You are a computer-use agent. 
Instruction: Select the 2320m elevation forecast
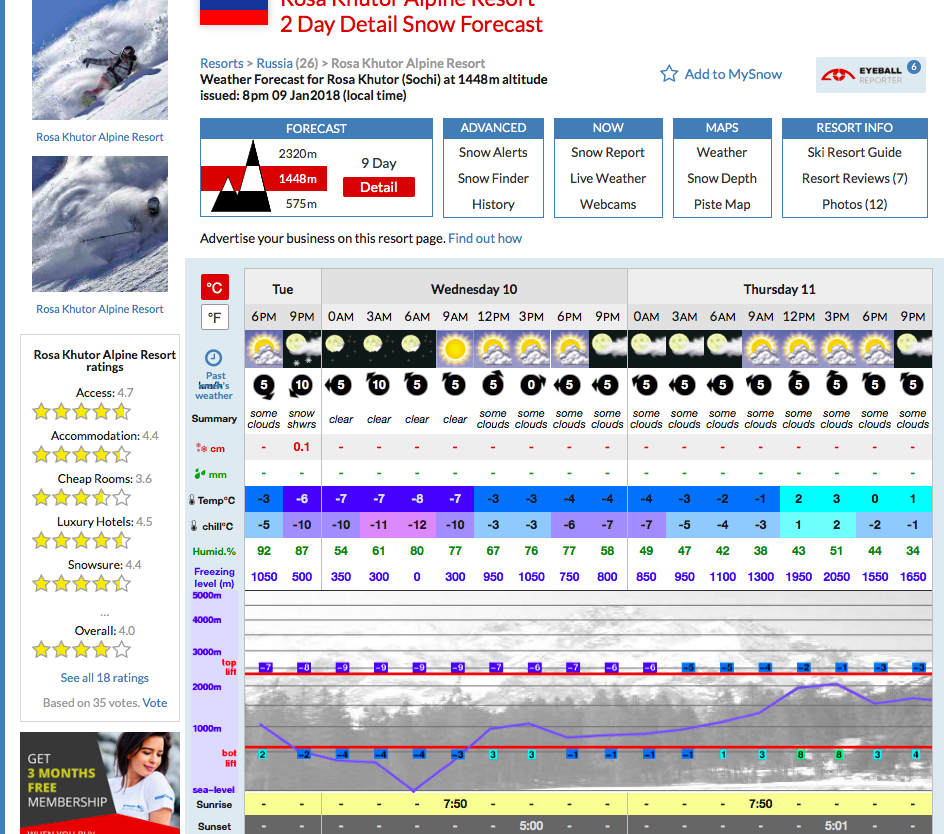[x=297, y=154]
